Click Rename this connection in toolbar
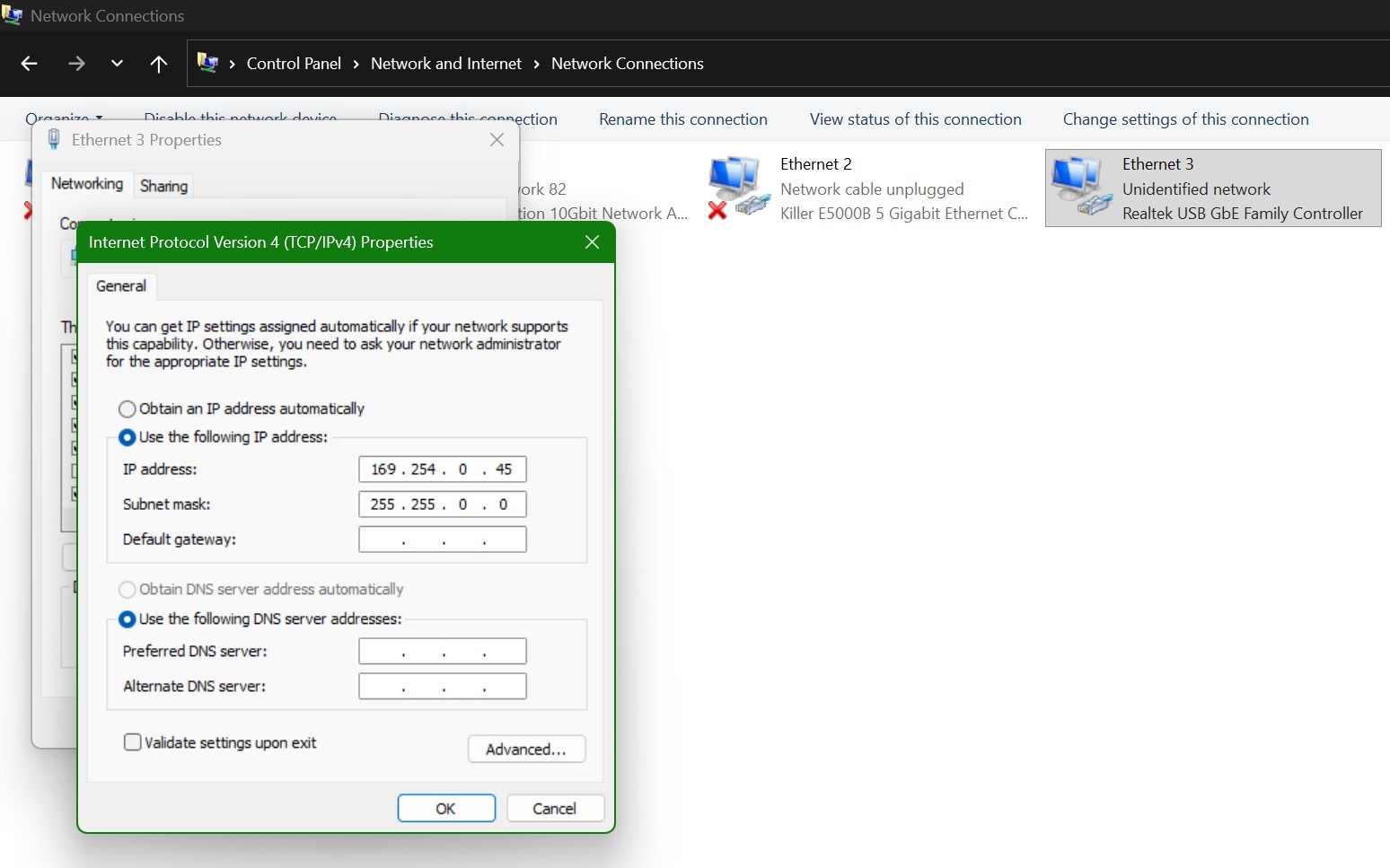Viewport: 1390px width, 868px height. point(682,119)
